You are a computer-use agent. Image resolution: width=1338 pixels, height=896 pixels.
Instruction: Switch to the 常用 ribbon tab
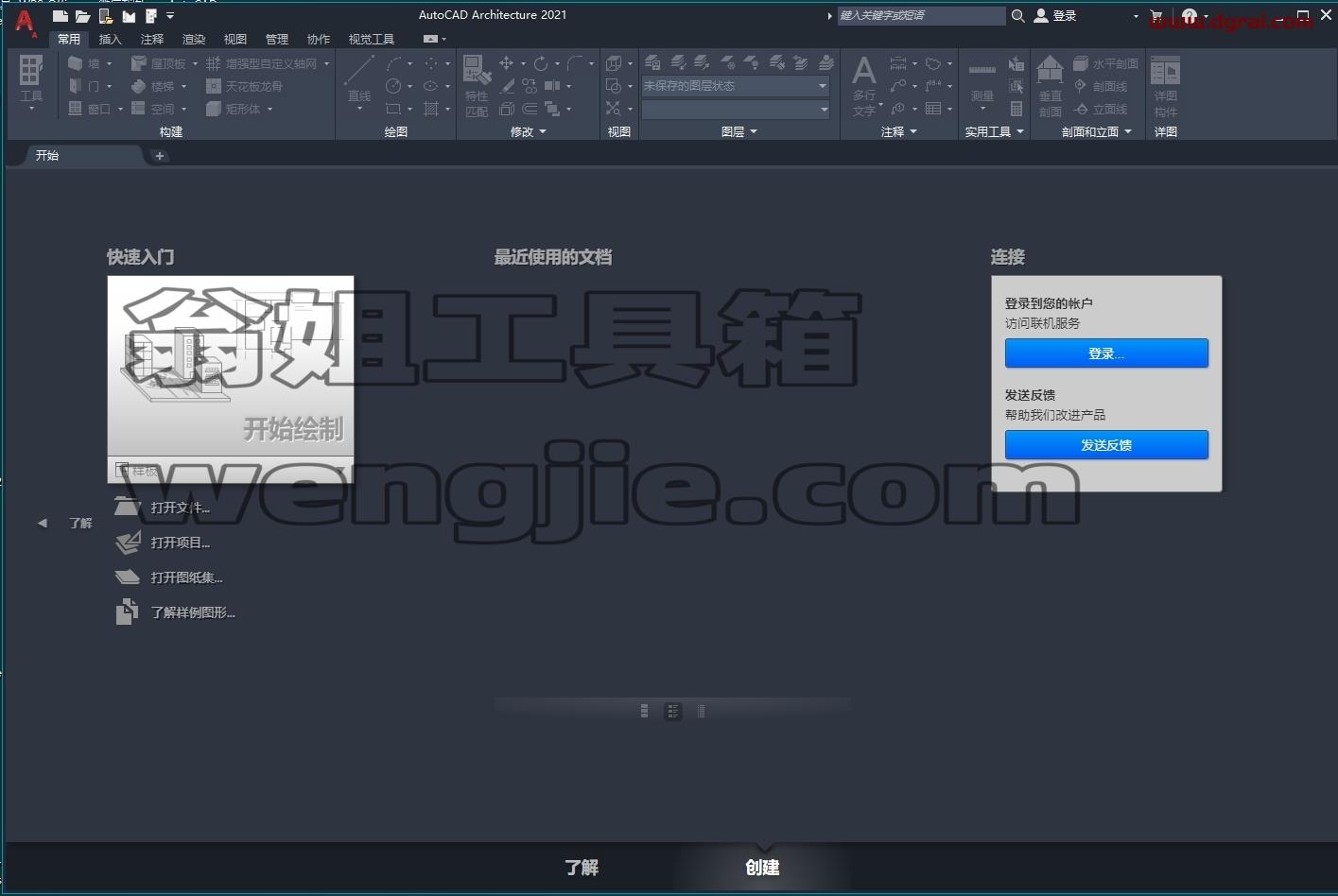pyautogui.click(x=69, y=39)
